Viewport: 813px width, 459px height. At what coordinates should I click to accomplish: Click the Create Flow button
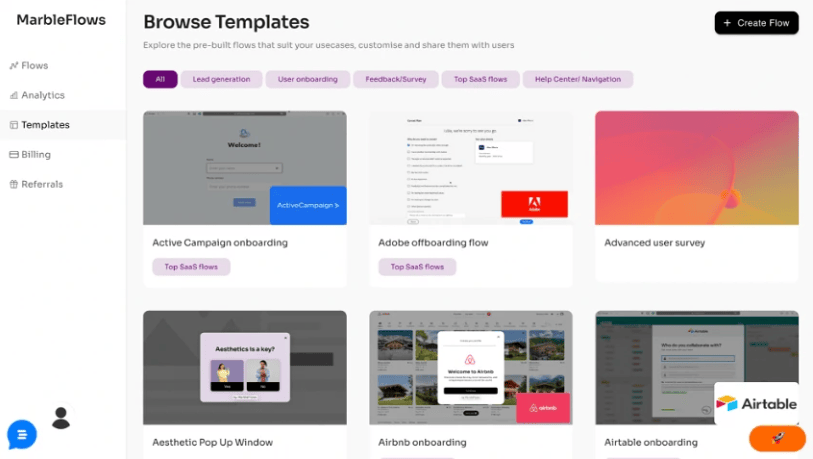pyautogui.click(x=756, y=23)
